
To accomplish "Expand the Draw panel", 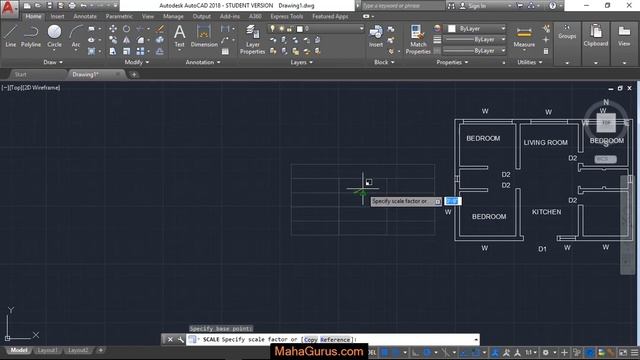I will tap(53, 62).
